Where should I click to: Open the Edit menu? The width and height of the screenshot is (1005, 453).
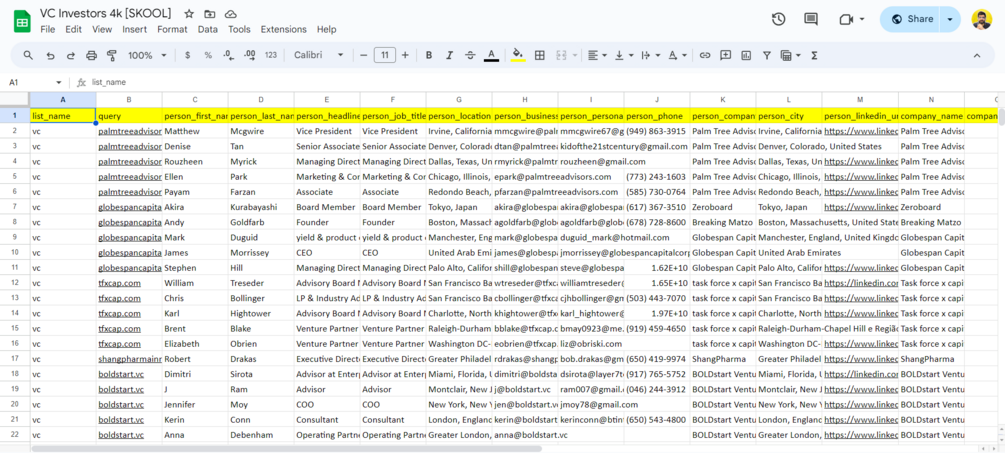[74, 29]
